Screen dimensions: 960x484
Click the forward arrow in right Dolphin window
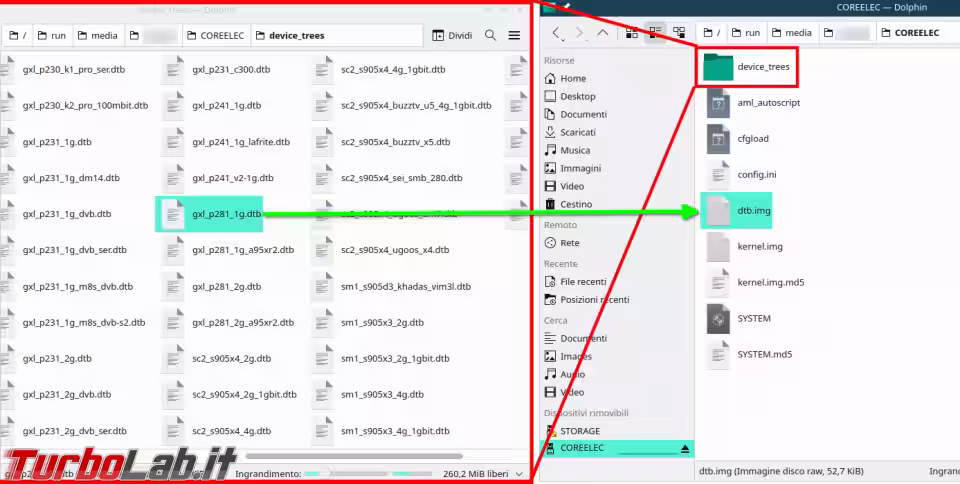point(581,33)
